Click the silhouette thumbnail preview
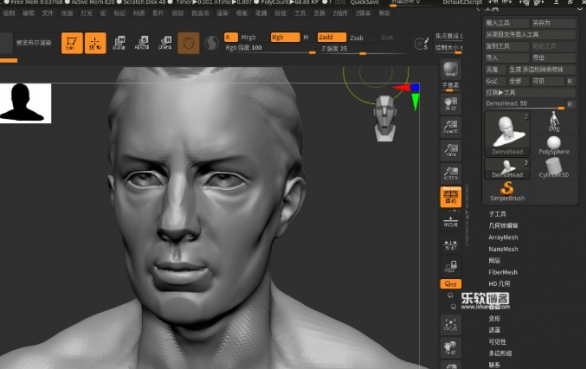Image resolution: width=586 pixels, height=369 pixels. [x=25, y=103]
